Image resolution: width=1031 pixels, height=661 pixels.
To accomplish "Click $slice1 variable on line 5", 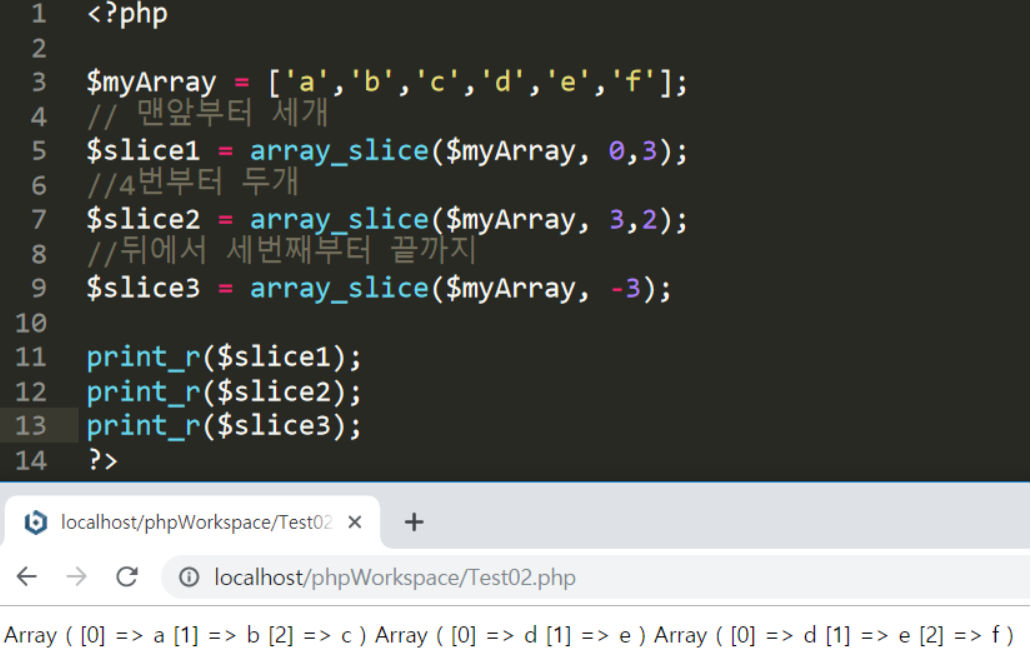I will pyautogui.click(x=143, y=151).
